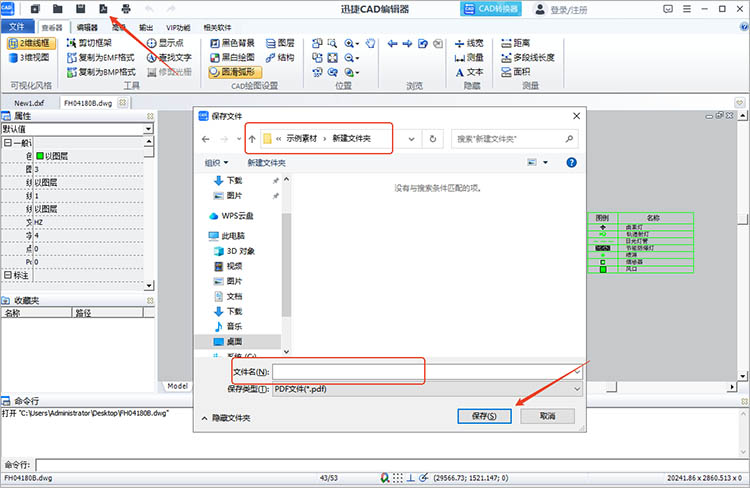Viewport: 750px width, 488px height.
Task: Toggle 圆滑弧形 smooth arcs
Action: point(235,72)
